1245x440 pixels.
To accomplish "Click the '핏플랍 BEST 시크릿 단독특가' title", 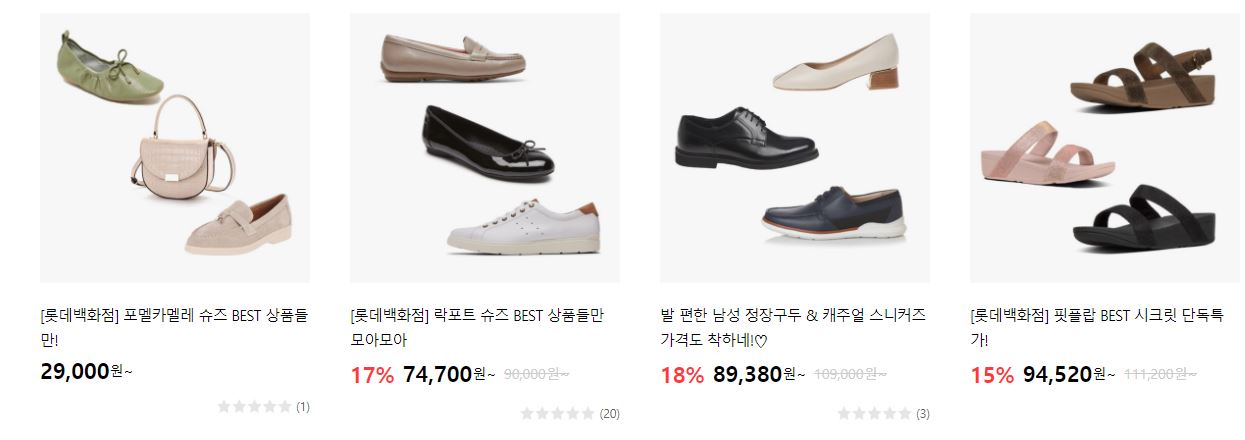I will [x=1097, y=328].
